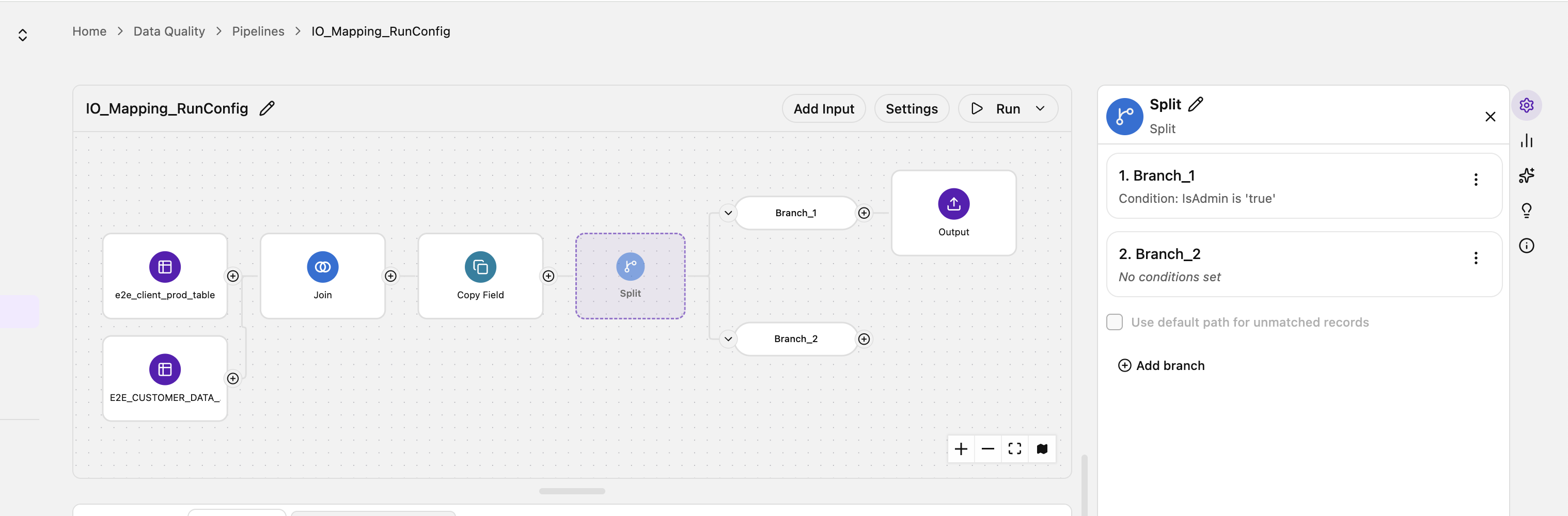This screenshot has height=516, width=1568.
Task: Open the Run options dropdown arrow
Action: 1040,108
